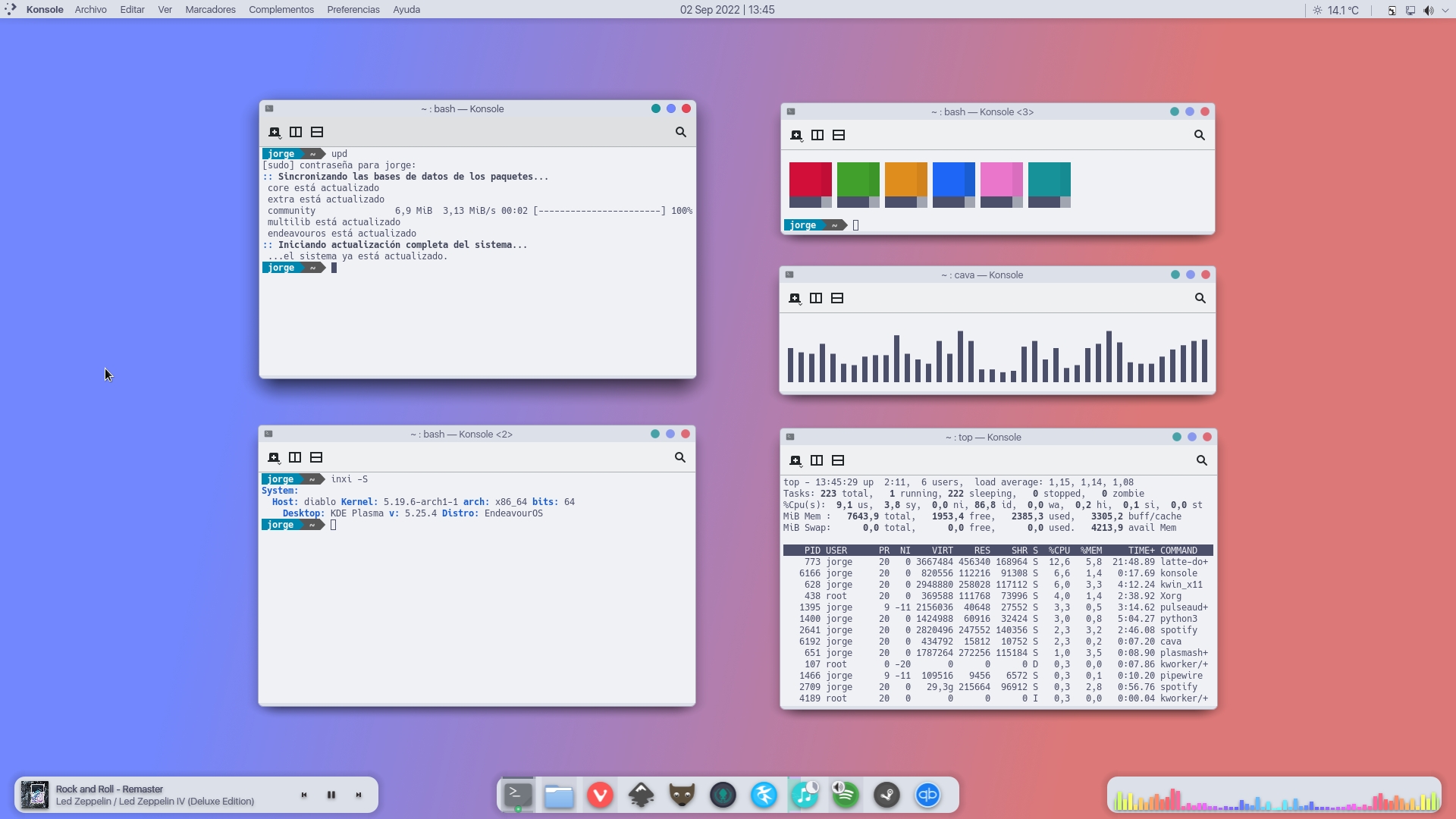This screenshot has height=819, width=1456.
Task: Pause the Rock and Roll track playback
Action: (x=331, y=795)
